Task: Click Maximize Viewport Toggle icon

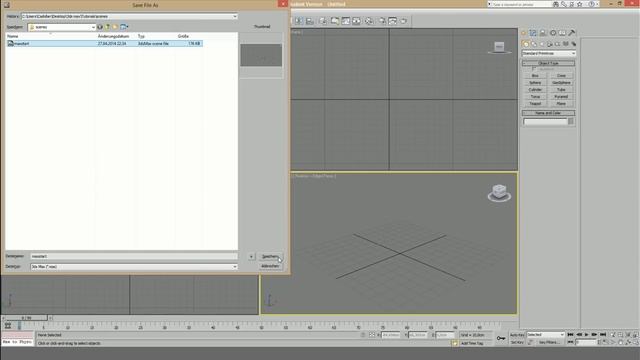Action: point(636,342)
